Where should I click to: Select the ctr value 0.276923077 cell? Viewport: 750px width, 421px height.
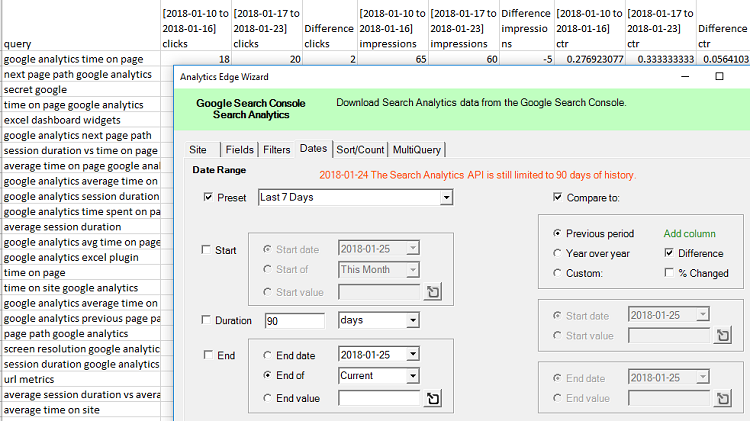[590, 59]
